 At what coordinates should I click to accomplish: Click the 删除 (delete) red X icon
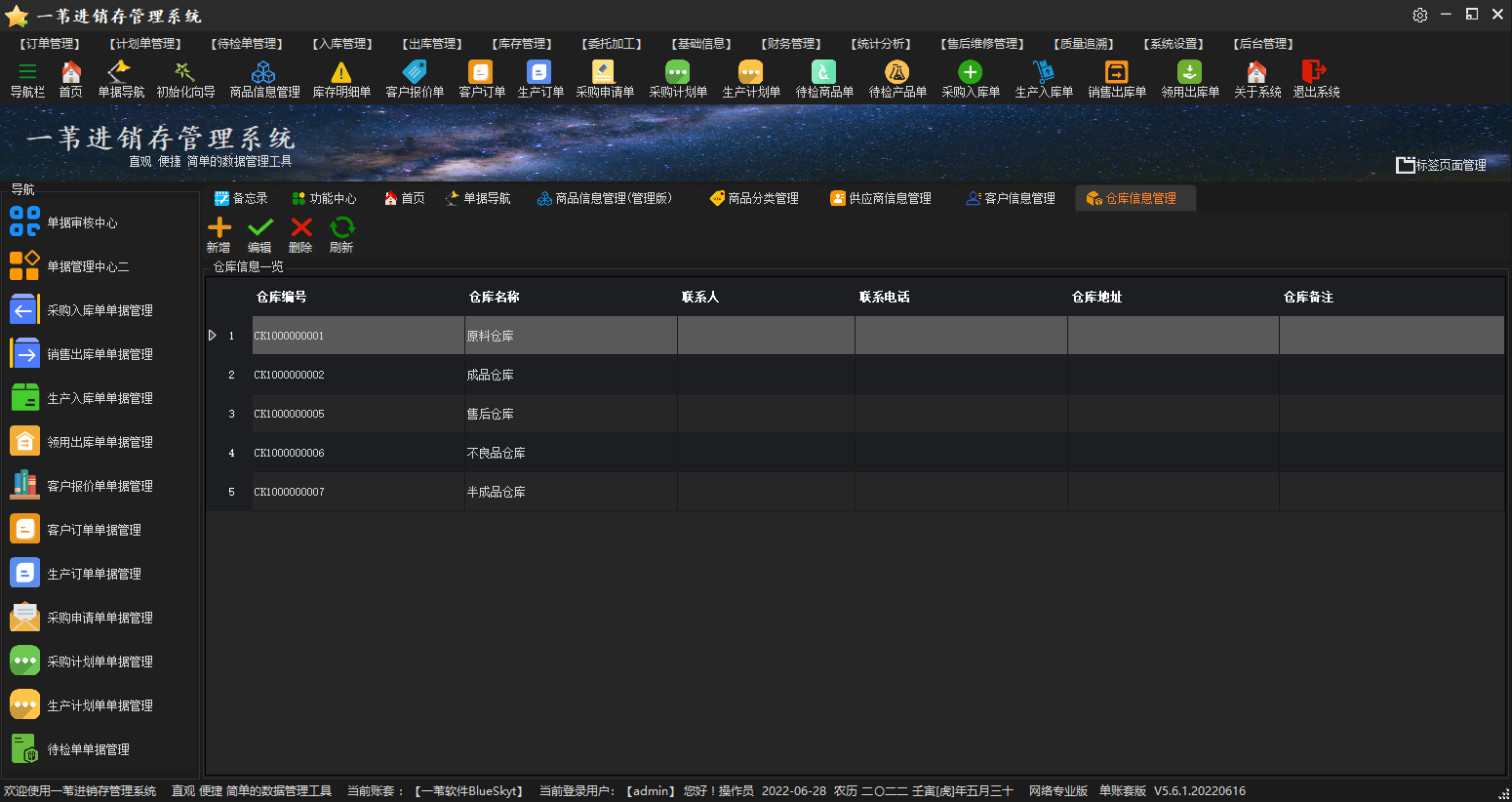[301, 228]
